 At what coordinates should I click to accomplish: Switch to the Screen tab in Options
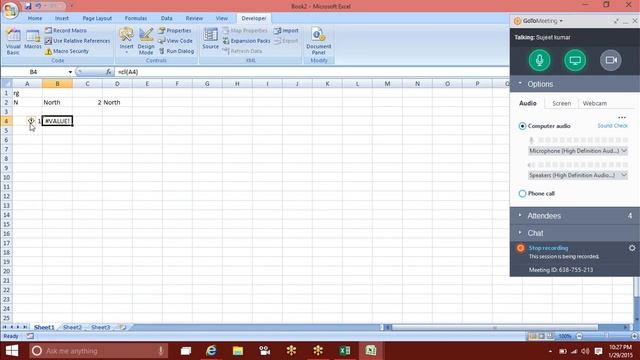click(x=561, y=103)
